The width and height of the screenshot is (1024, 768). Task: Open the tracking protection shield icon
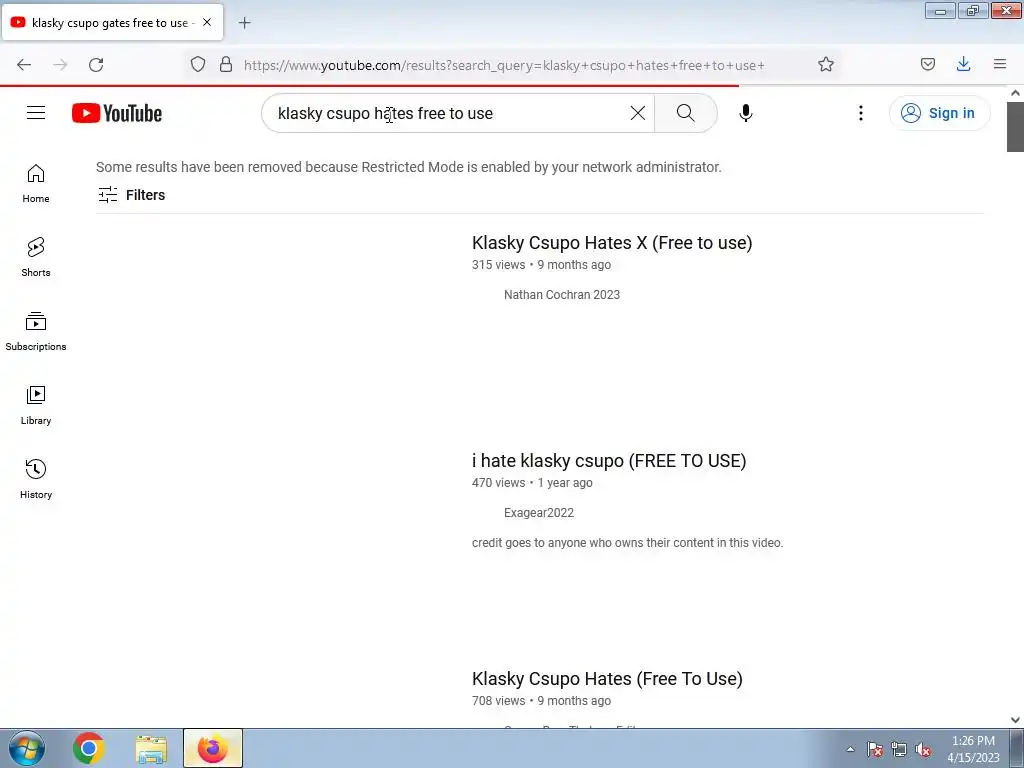pyautogui.click(x=198, y=64)
